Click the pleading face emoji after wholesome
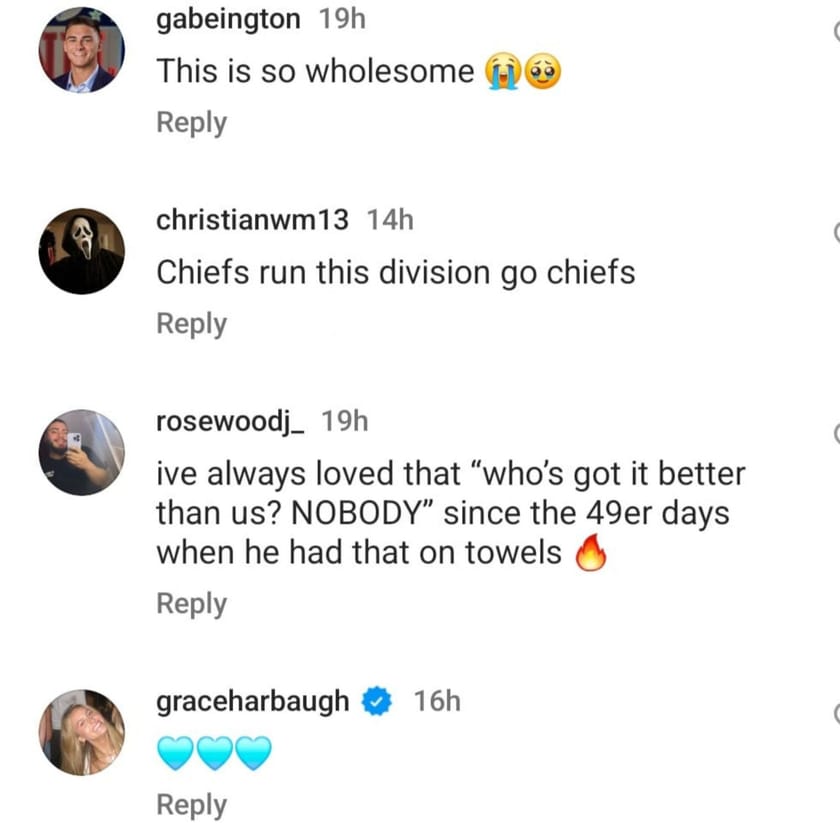The height and width of the screenshot is (840, 840). [542, 71]
